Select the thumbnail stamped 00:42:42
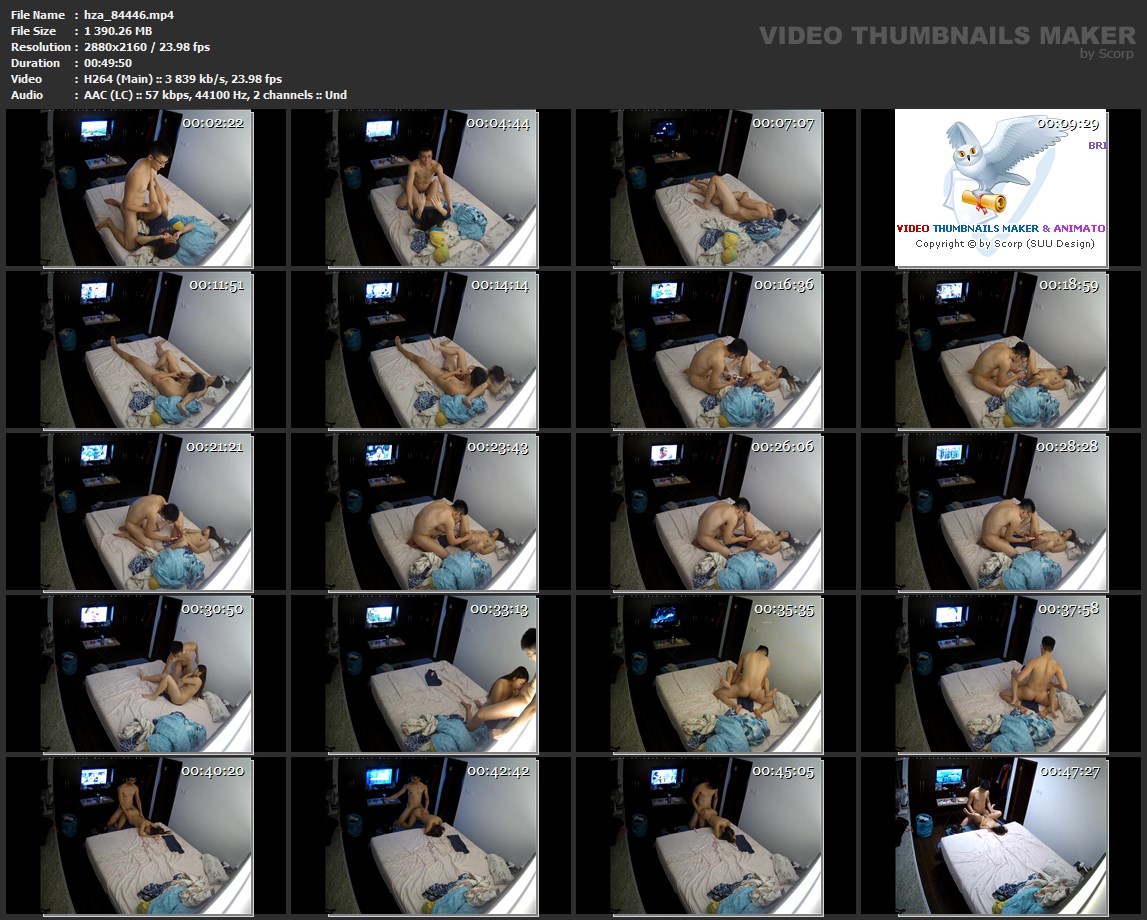Viewport: 1147px width, 920px height. (431, 837)
